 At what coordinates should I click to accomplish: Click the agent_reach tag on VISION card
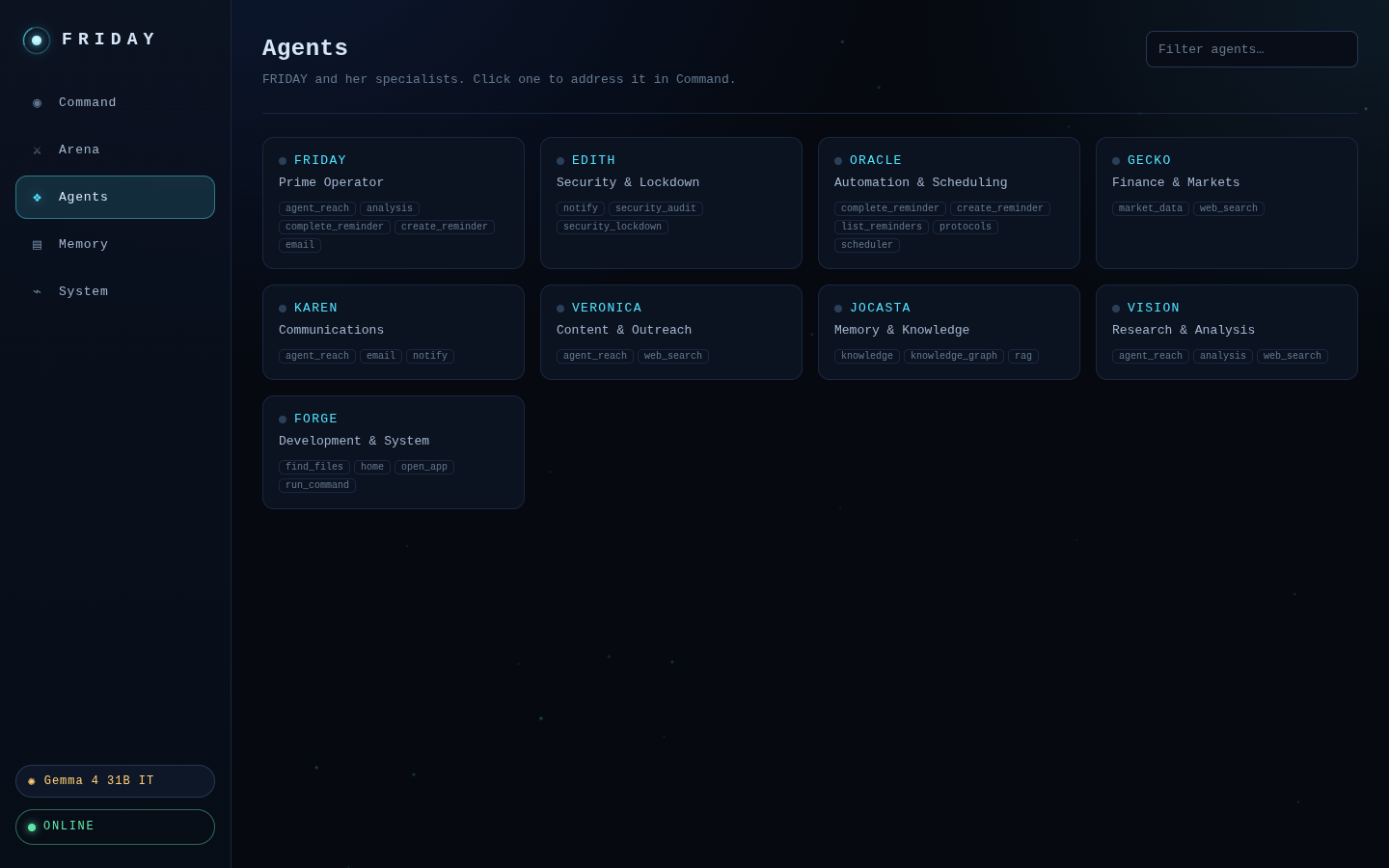[x=1151, y=356]
